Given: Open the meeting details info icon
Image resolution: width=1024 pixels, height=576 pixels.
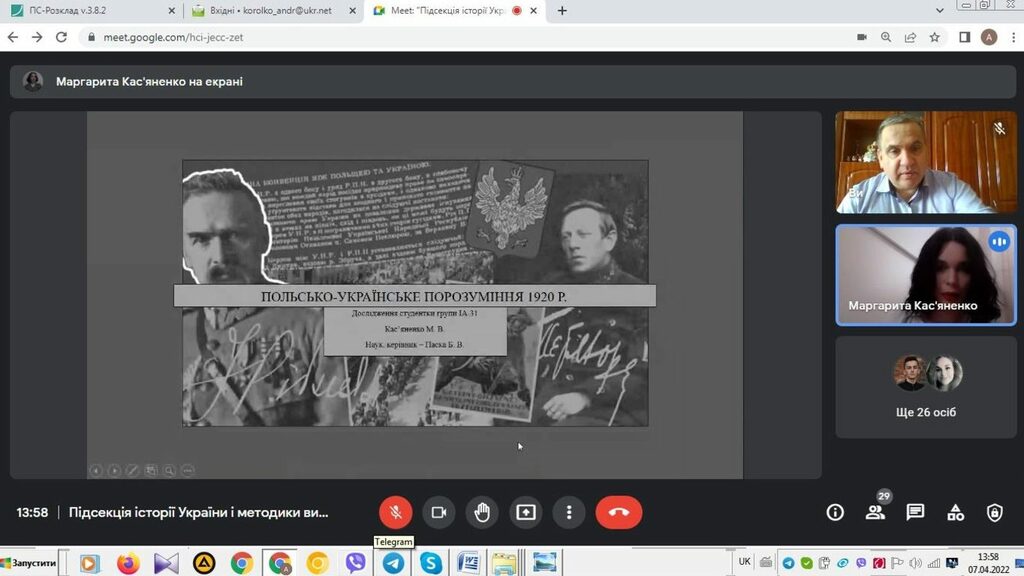Looking at the screenshot, I should point(835,512).
